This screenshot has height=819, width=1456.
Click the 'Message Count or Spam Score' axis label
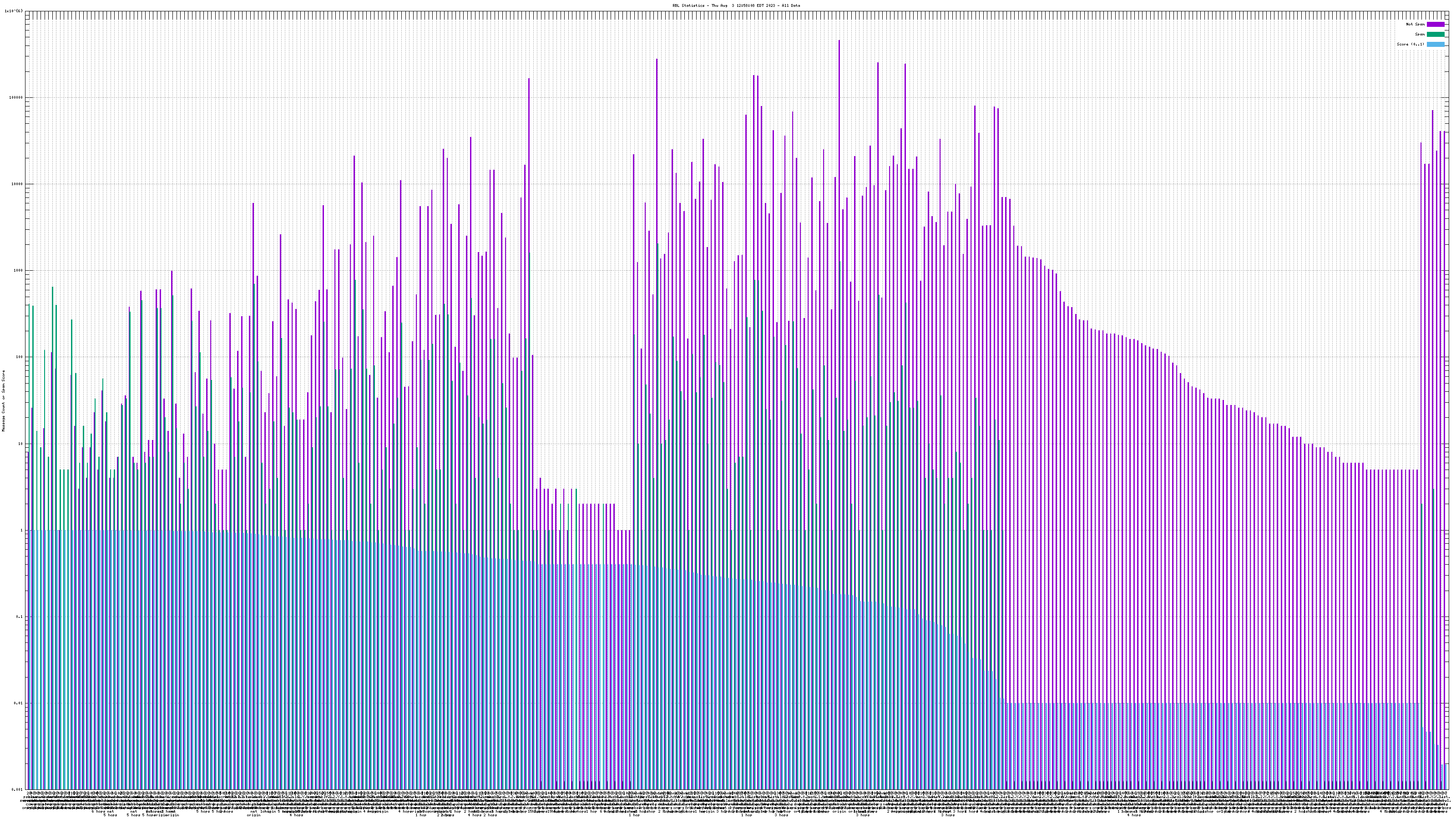3,401
